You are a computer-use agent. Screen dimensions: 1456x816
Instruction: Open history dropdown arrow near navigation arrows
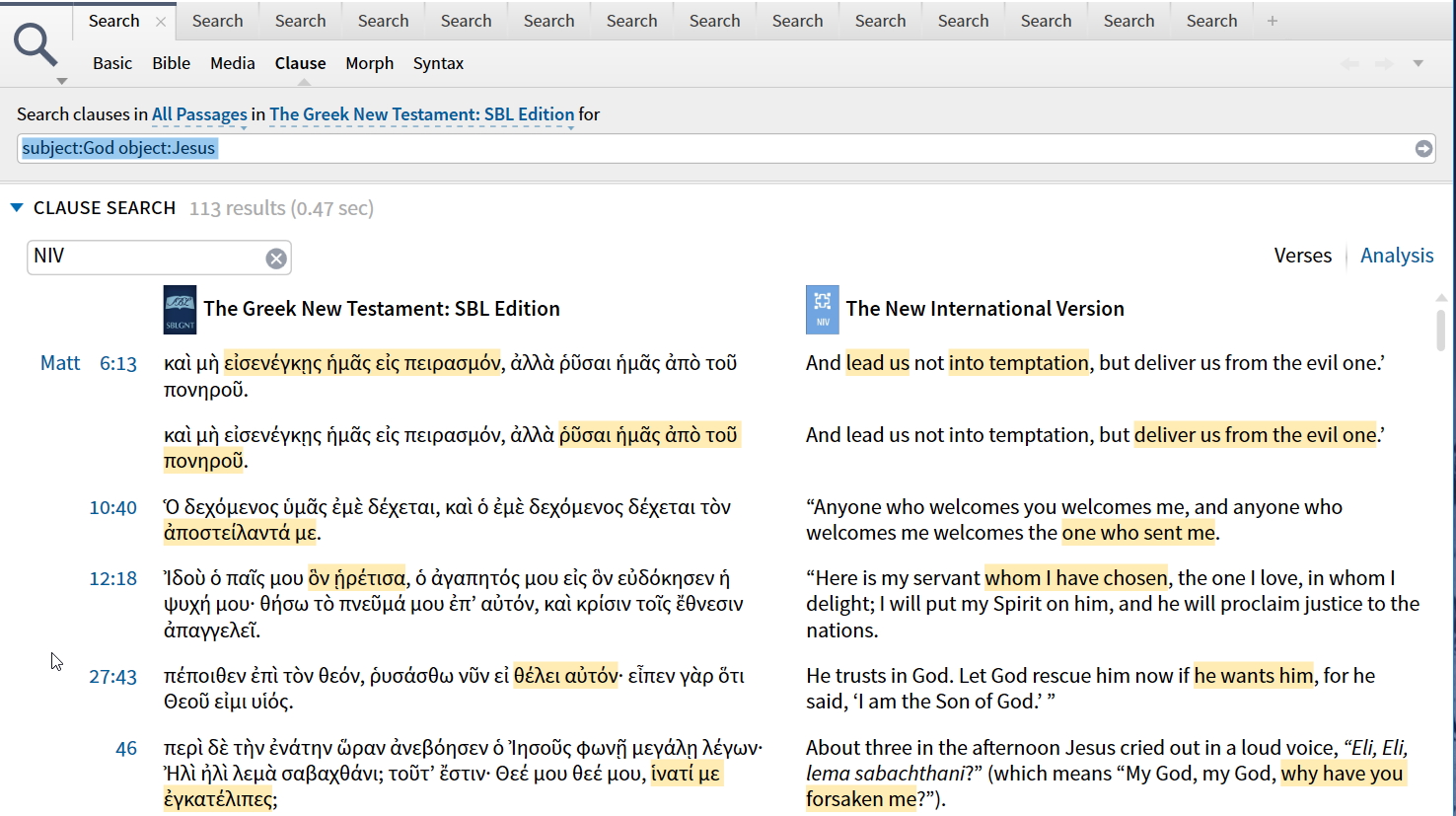(1419, 64)
